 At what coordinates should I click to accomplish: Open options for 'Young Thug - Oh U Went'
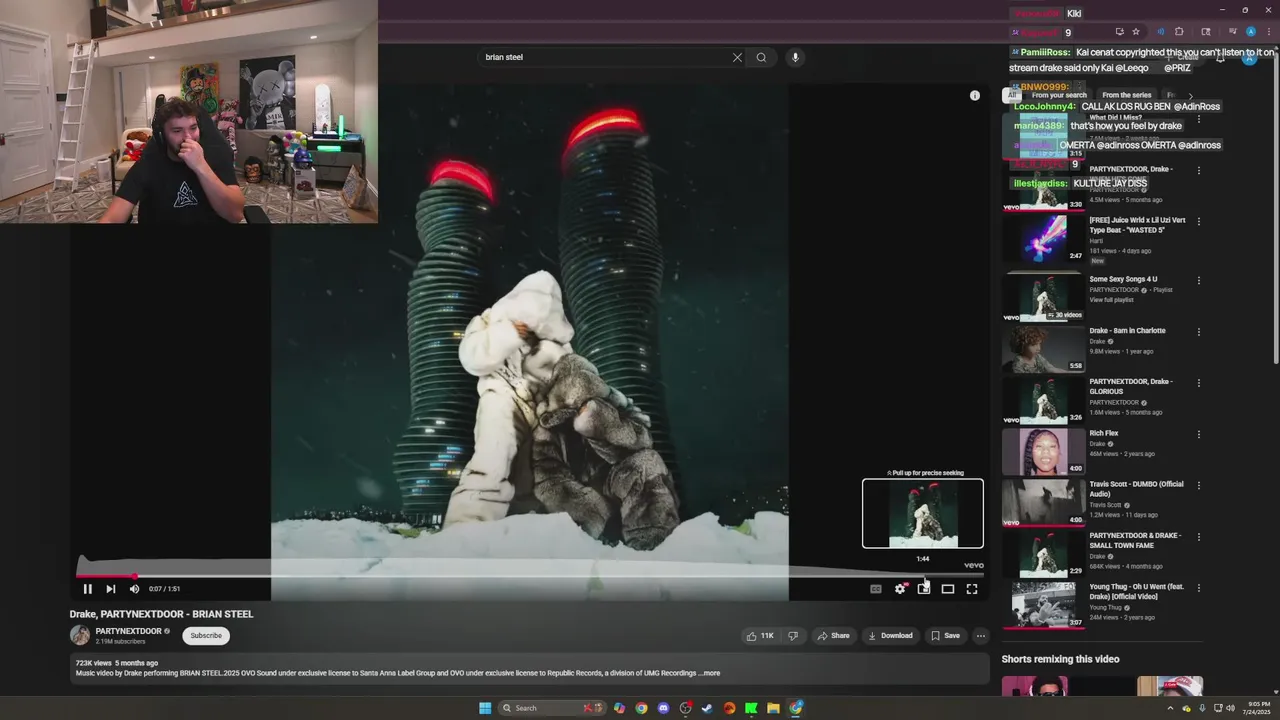point(1199,588)
